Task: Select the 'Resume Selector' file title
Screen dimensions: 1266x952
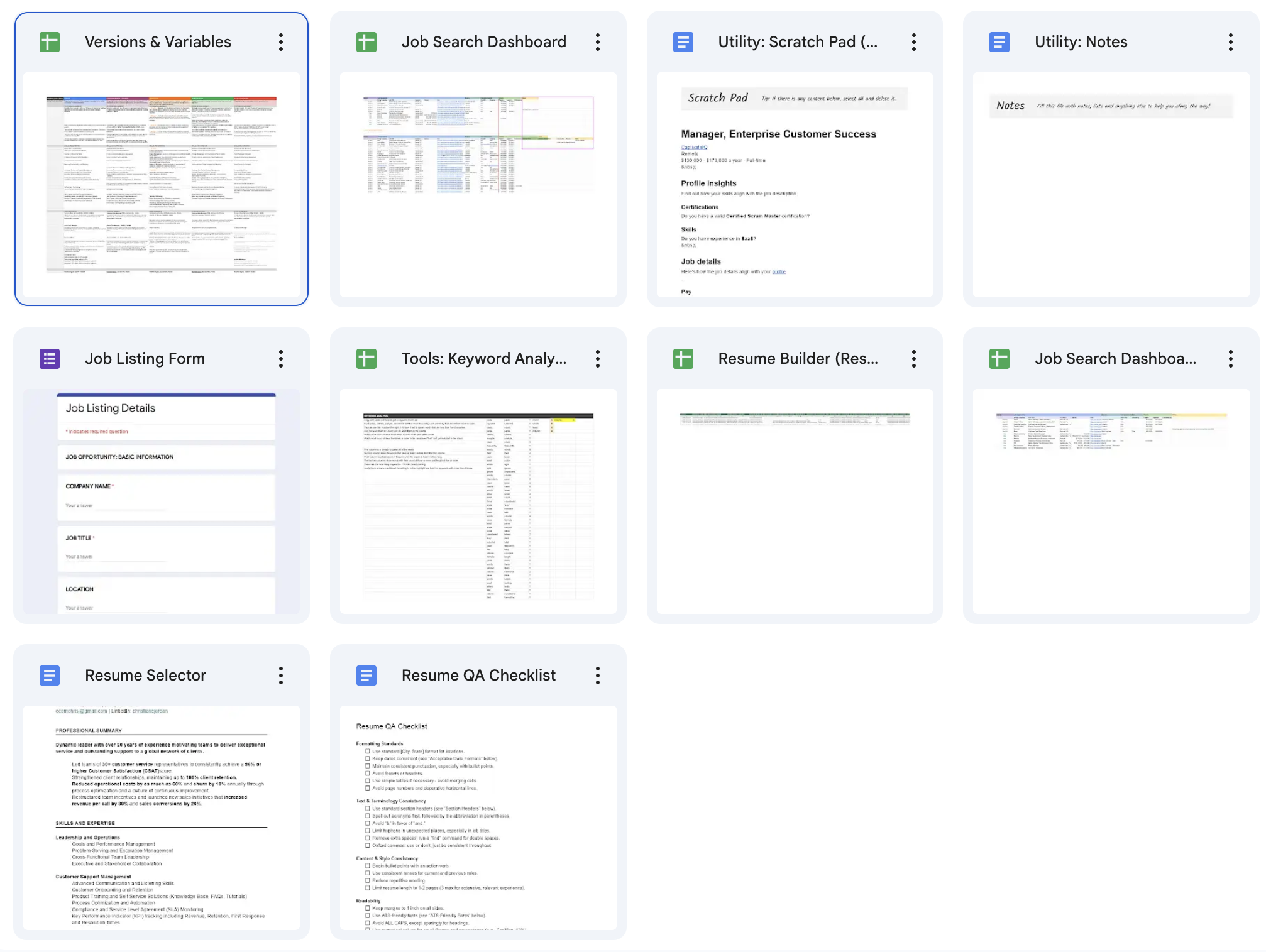Action: click(x=146, y=676)
